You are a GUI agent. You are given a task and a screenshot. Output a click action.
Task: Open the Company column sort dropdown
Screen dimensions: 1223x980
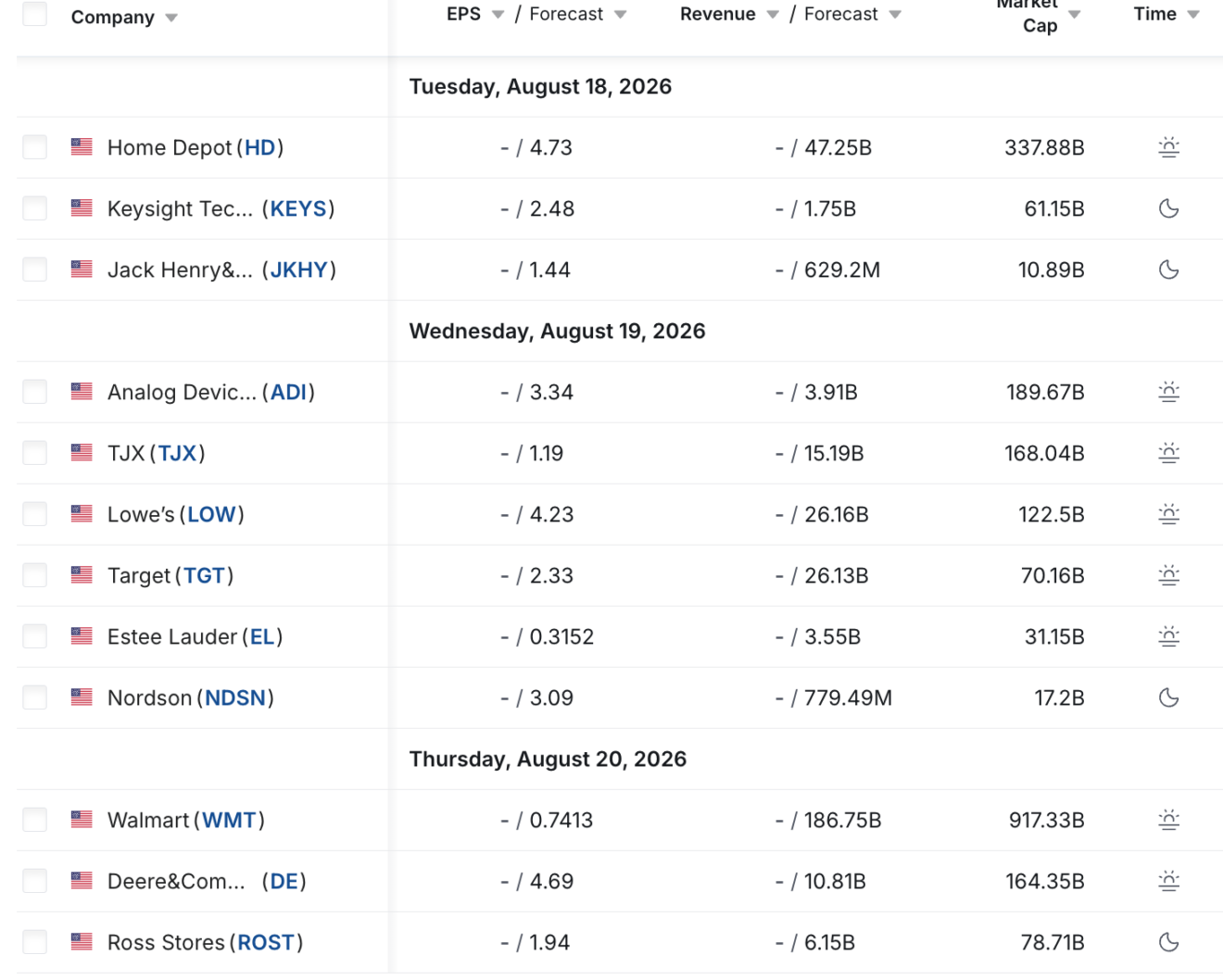(x=171, y=18)
